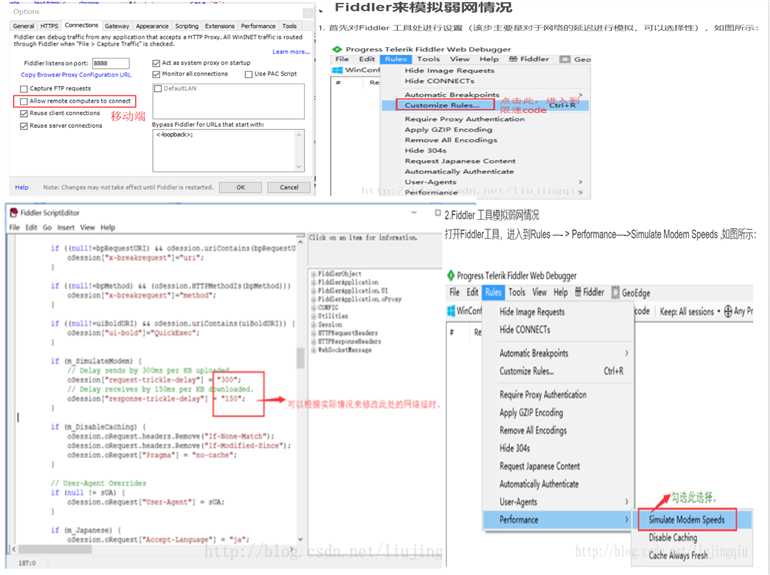Open Tools tab in Options dialog
Viewport: 770px width, 575px height.
tap(289, 26)
